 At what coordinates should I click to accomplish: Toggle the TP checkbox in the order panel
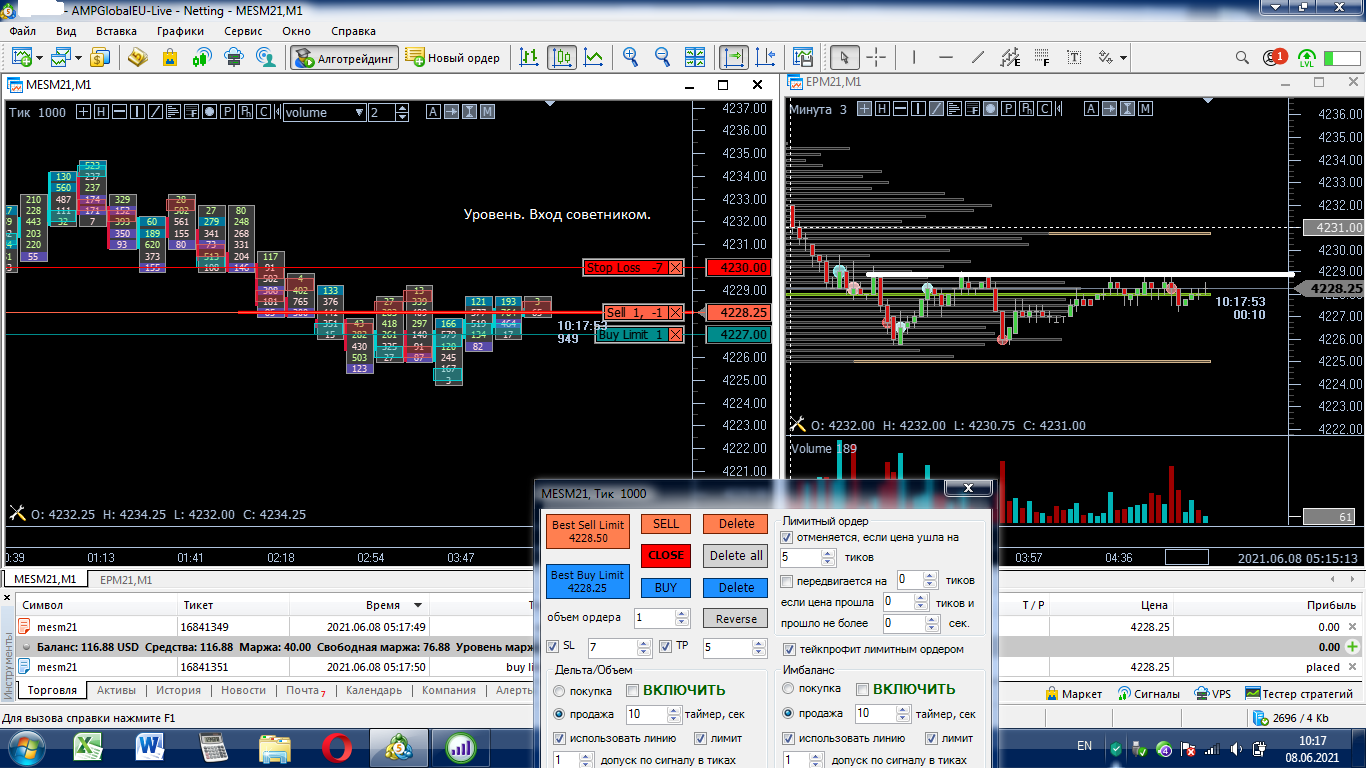(x=666, y=646)
